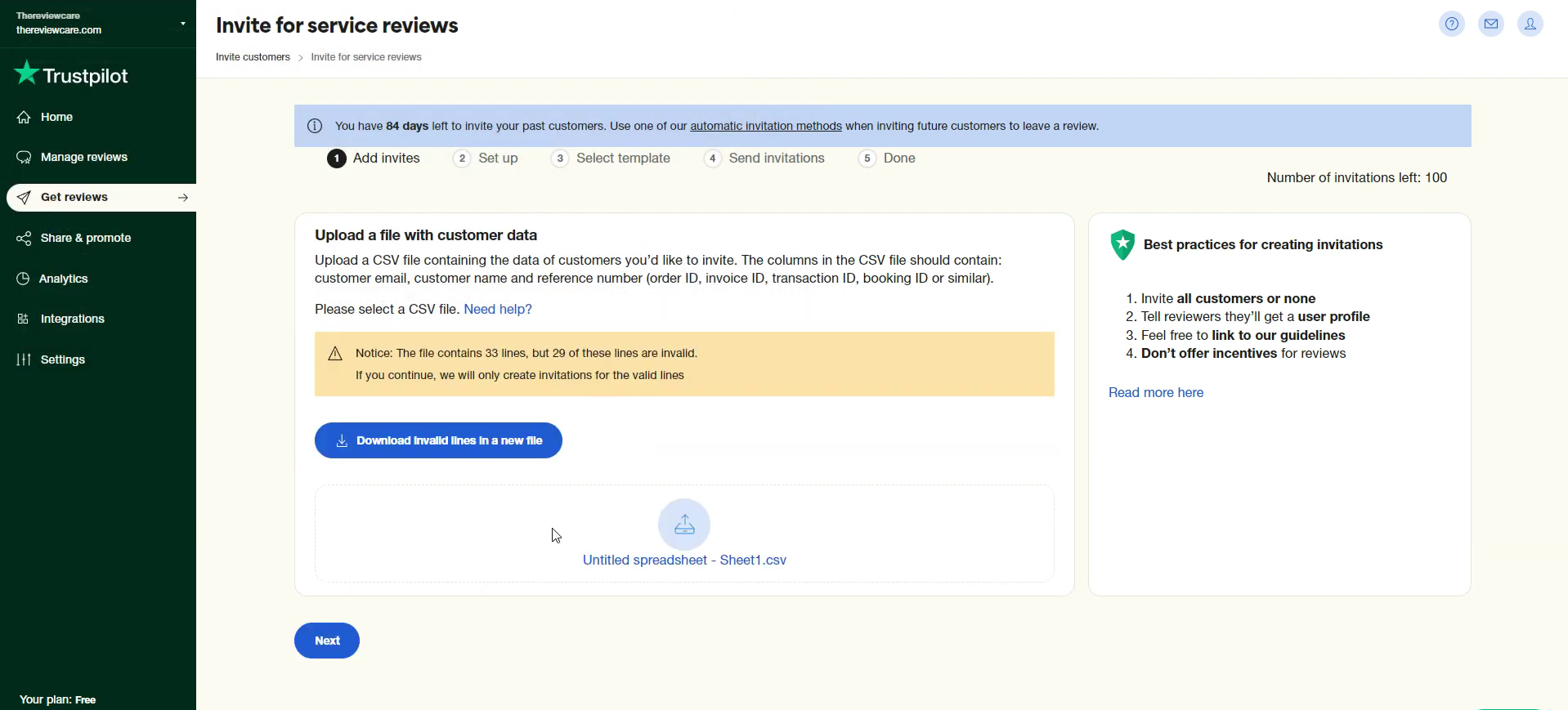Click the 29 invalid lines notice text
Screen dimensions: 1568x710
pyautogui.click(x=526, y=353)
